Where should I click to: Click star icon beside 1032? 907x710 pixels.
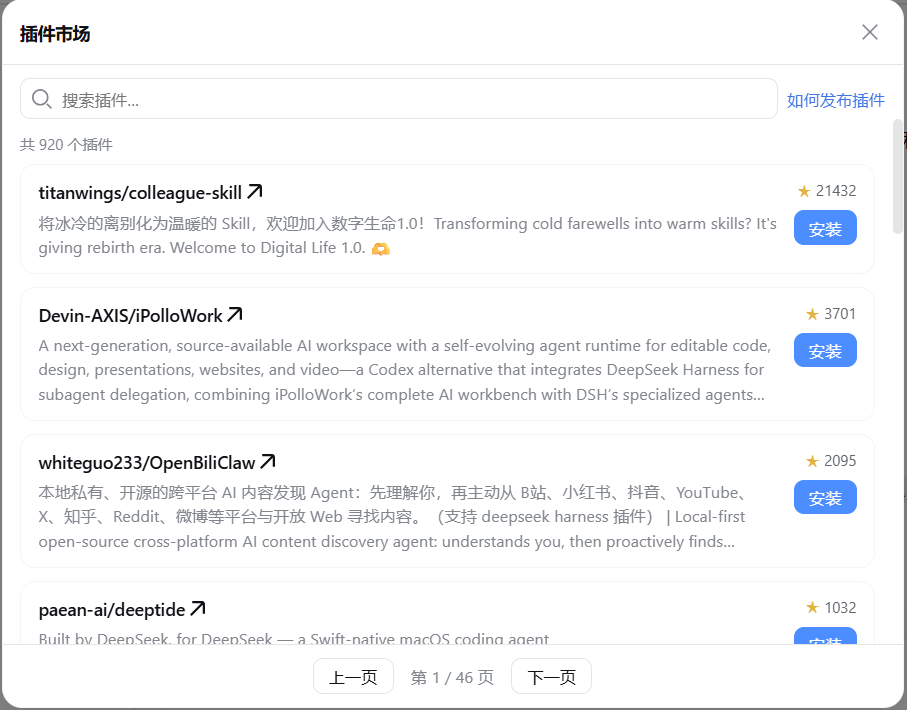coord(812,608)
